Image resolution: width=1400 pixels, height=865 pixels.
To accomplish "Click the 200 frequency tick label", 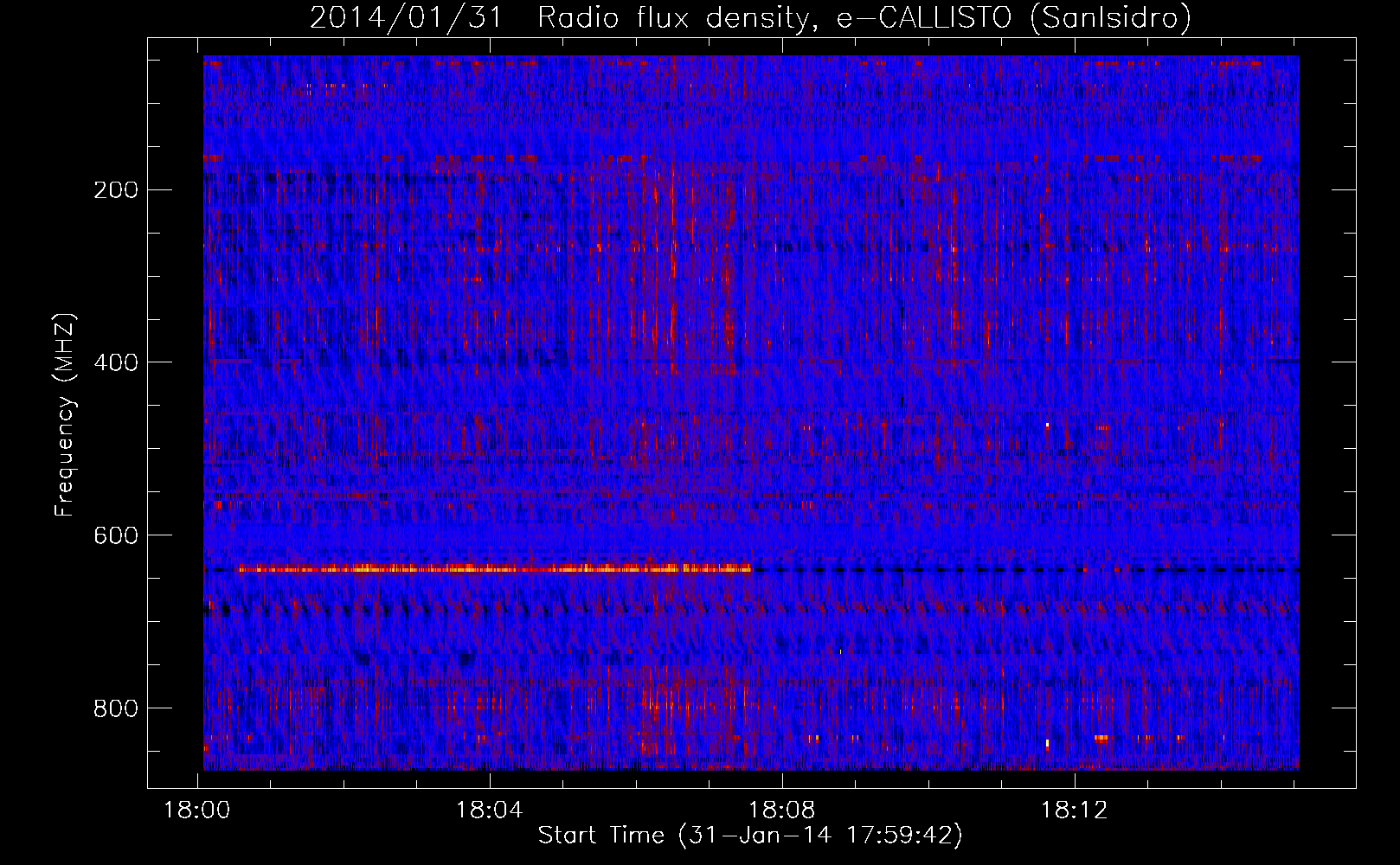I will (116, 190).
